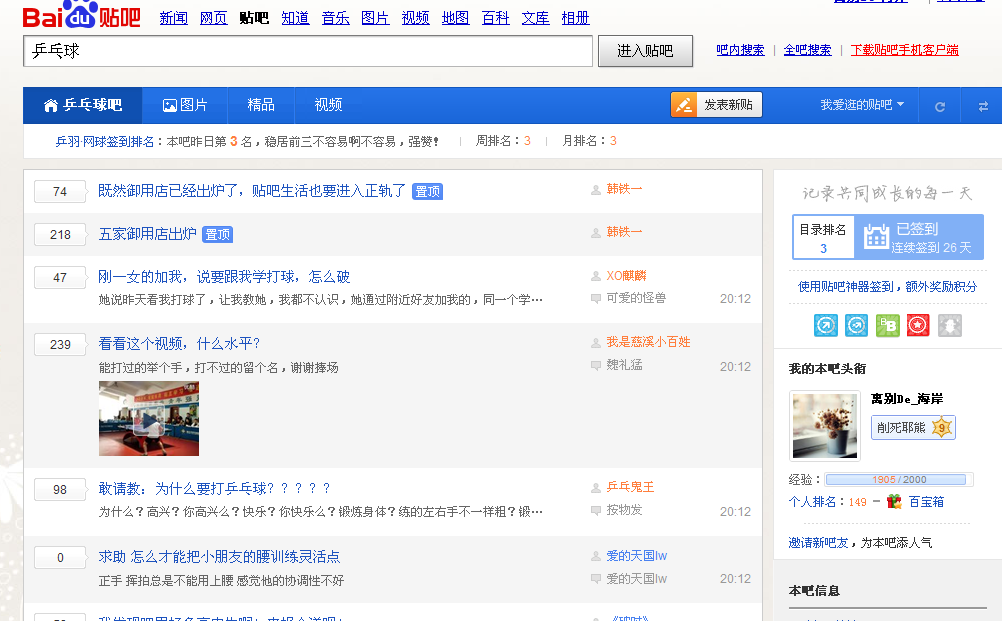Click the red star badge icon
Viewport: 1002px width, 621px height.
coord(917,325)
